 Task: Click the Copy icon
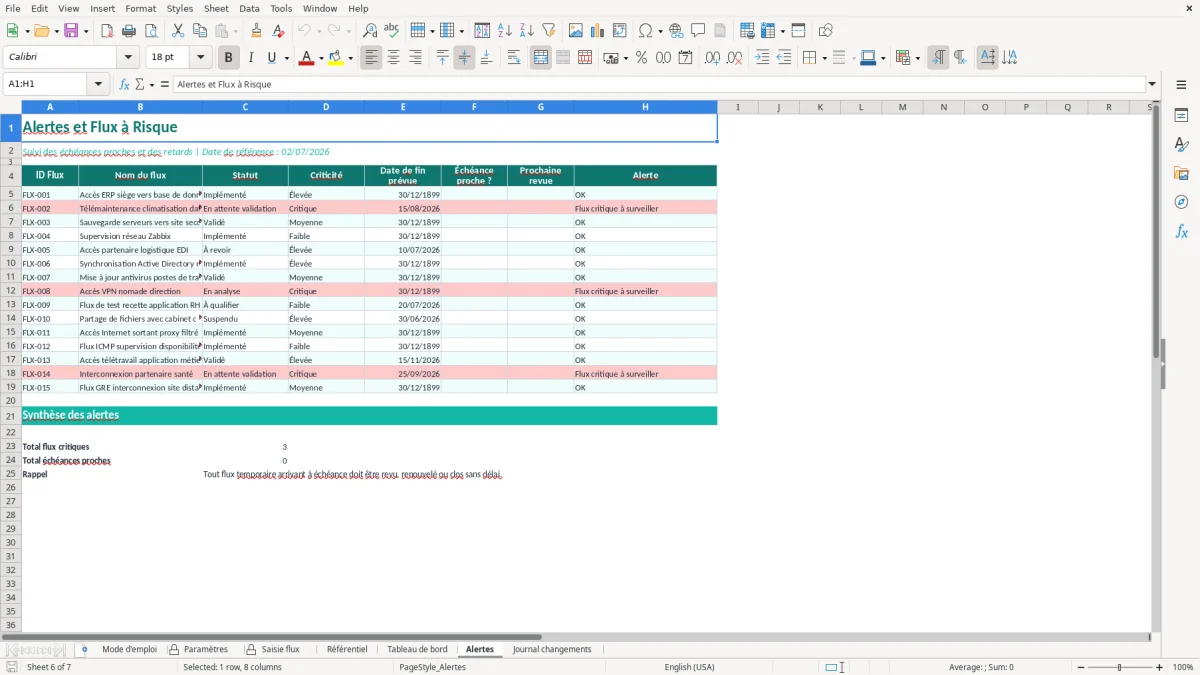click(200, 31)
